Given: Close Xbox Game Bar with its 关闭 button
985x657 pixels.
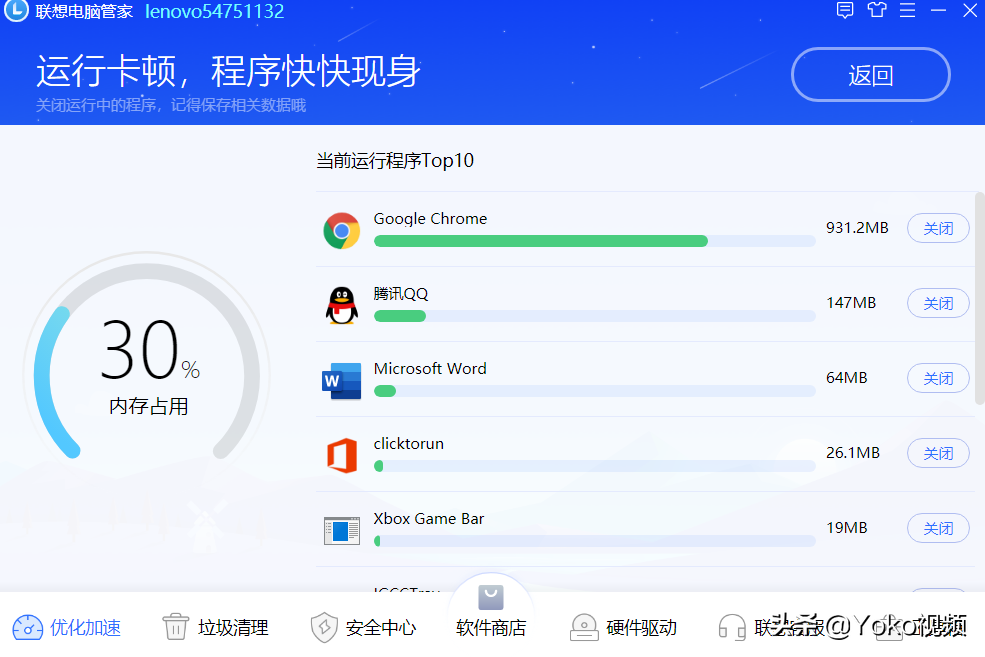Looking at the screenshot, I should click(938, 528).
